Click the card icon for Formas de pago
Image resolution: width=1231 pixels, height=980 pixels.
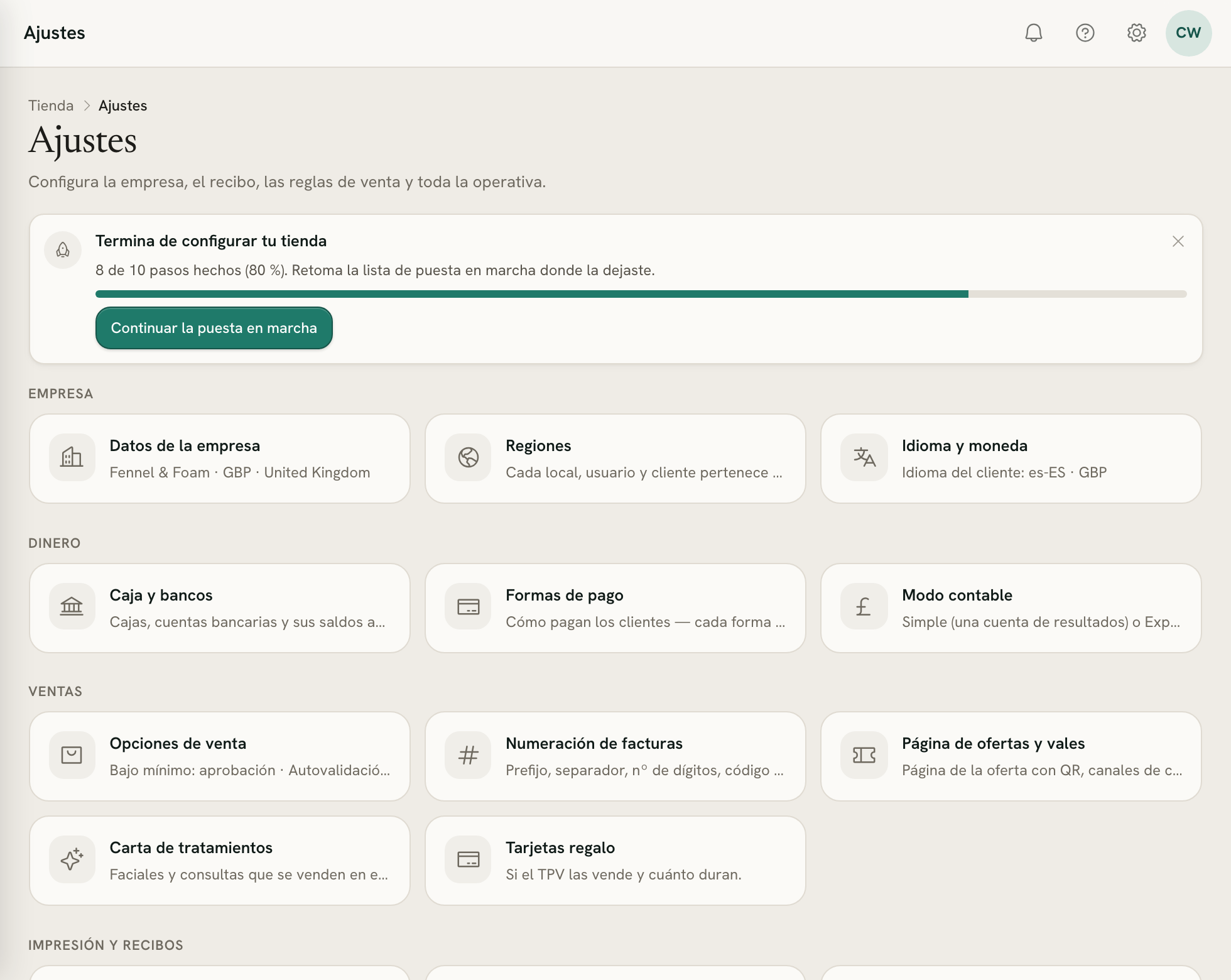tap(468, 607)
